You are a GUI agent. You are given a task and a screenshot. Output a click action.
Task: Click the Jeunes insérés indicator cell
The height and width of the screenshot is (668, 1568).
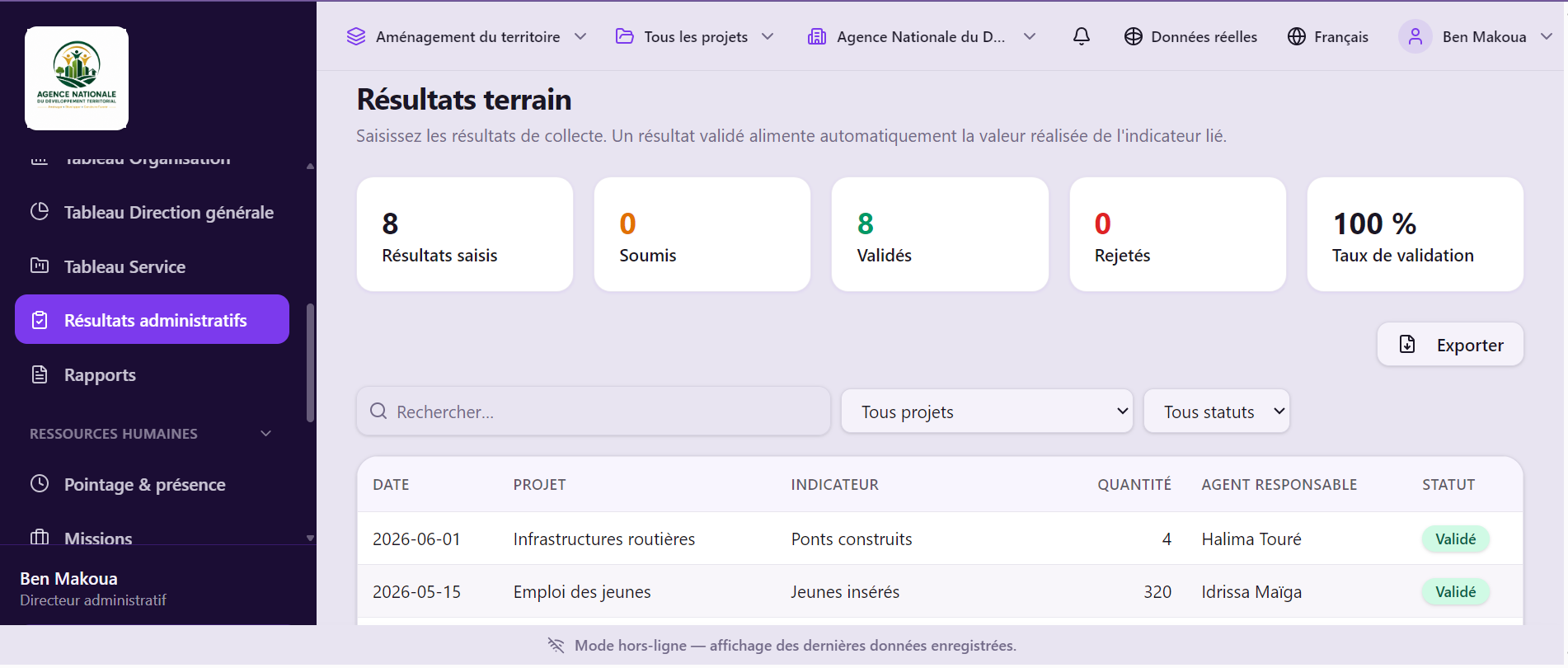845,591
